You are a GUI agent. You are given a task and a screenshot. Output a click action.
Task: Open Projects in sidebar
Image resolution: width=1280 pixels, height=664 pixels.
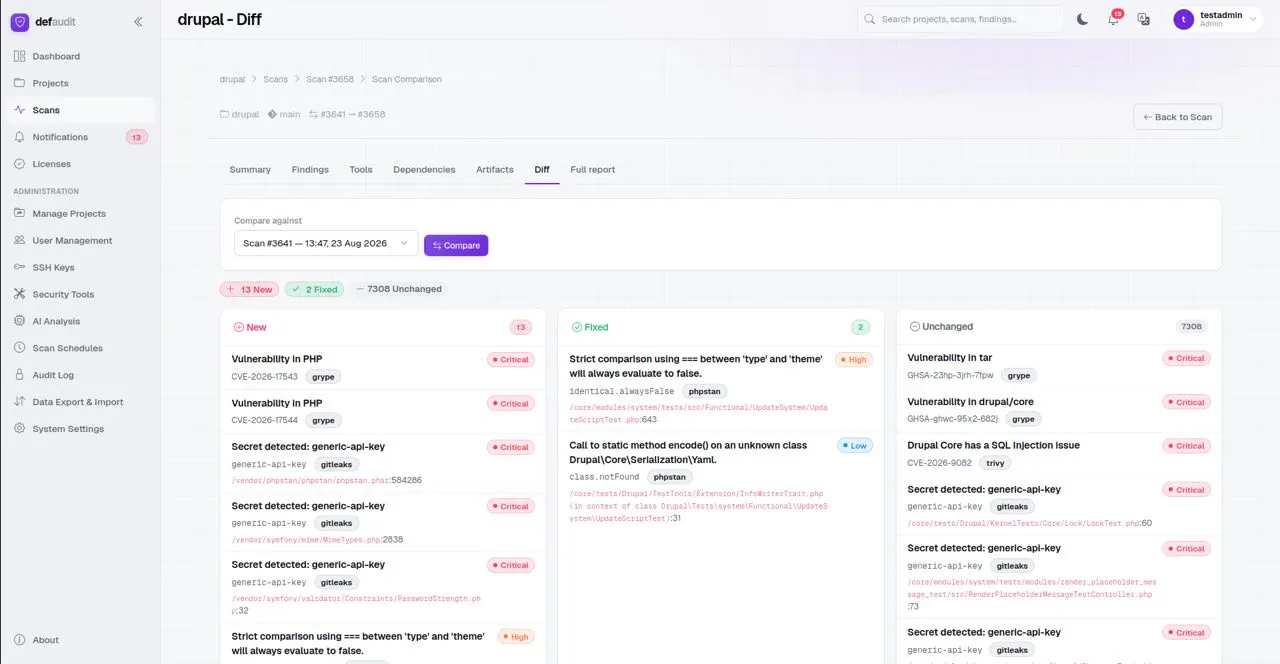coord(80,83)
